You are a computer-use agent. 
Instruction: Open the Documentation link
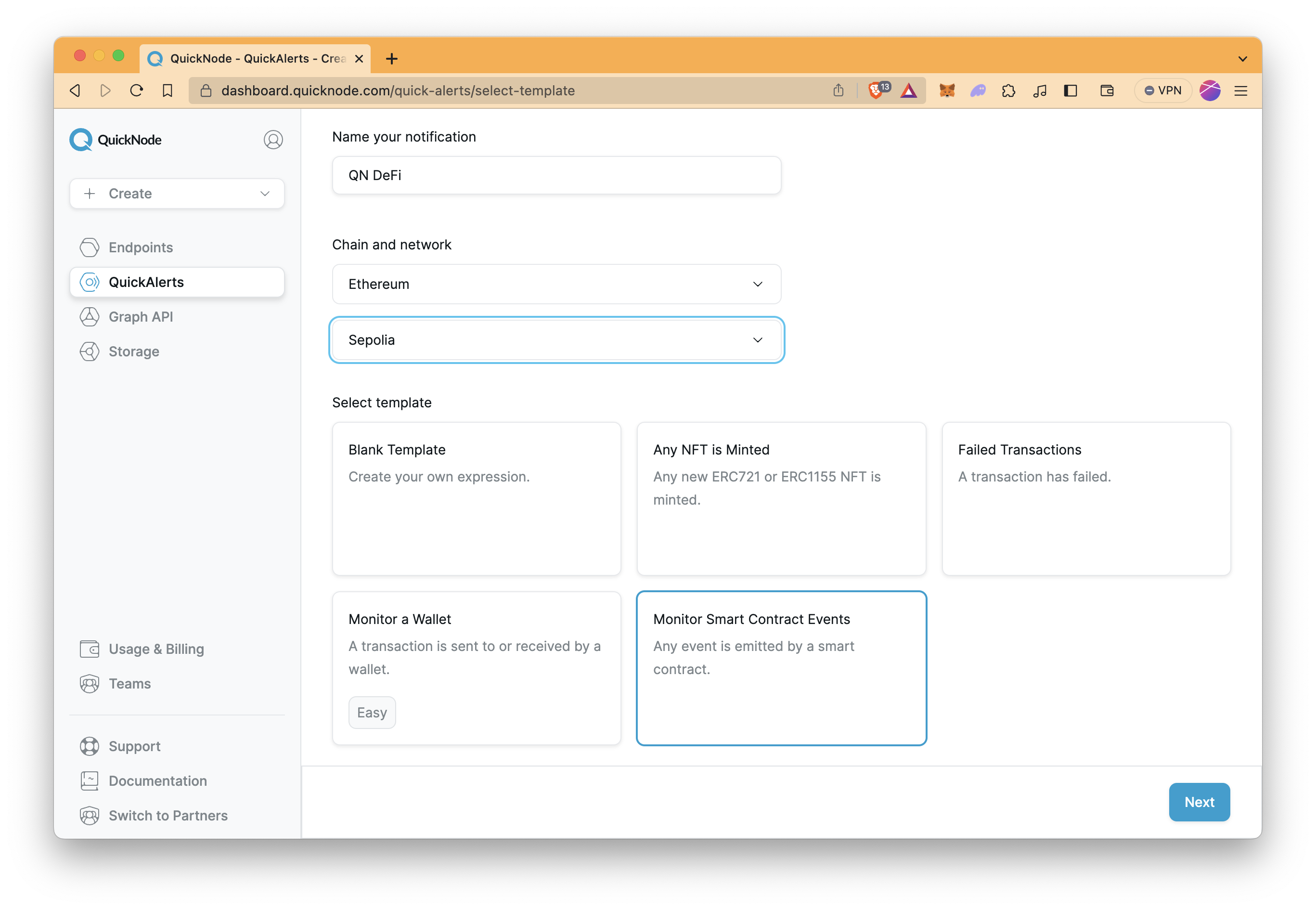177,781
